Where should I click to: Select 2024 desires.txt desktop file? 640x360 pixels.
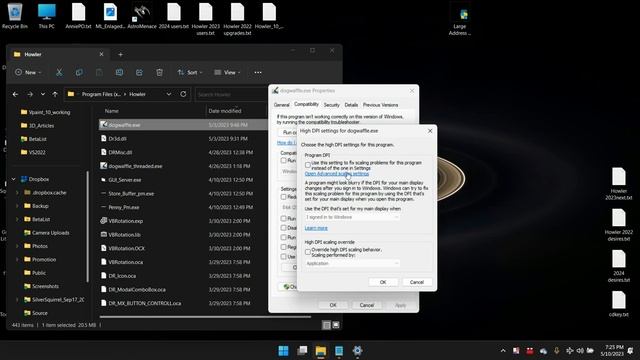(619, 266)
